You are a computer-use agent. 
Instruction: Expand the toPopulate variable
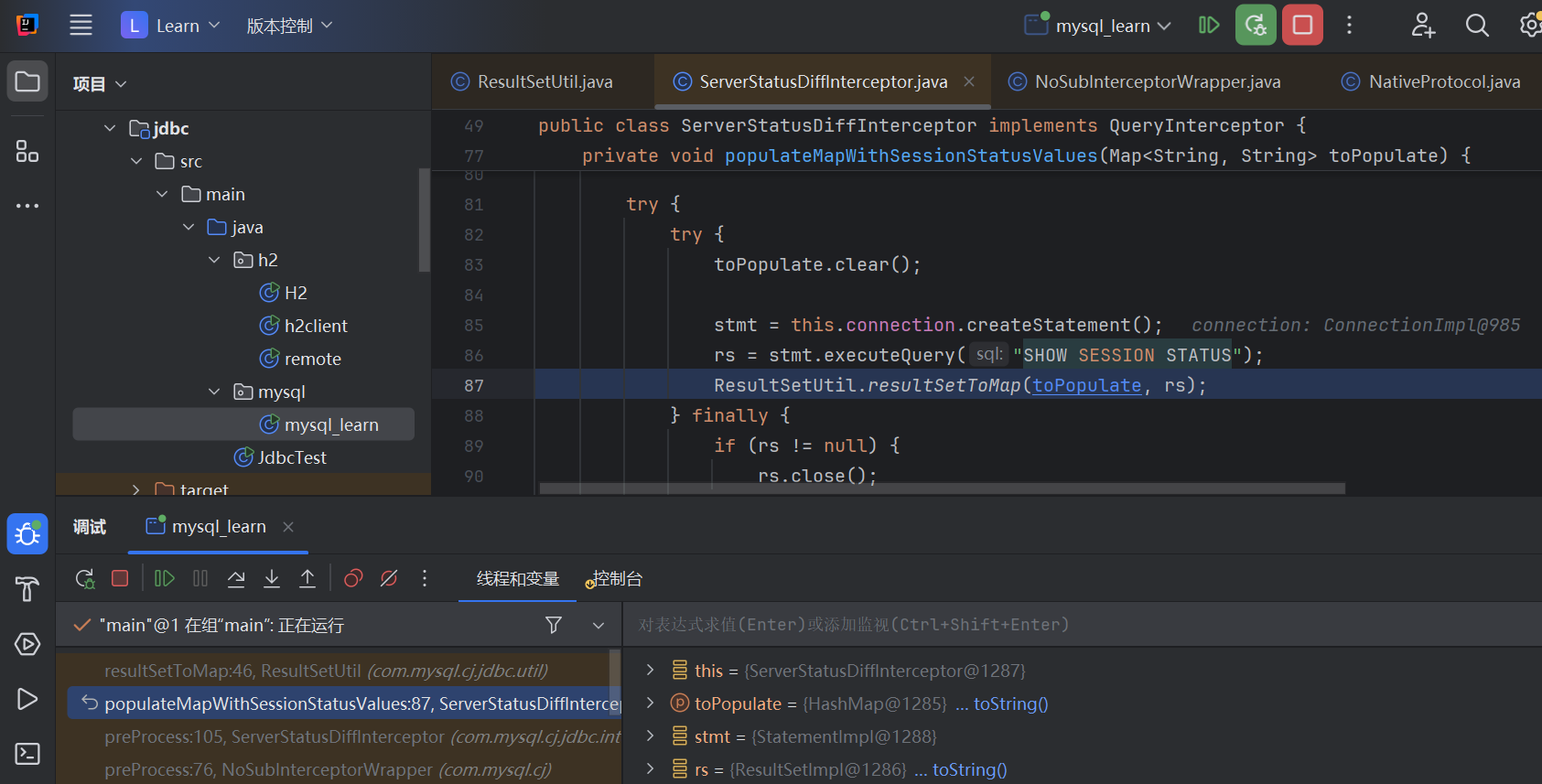point(650,703)
